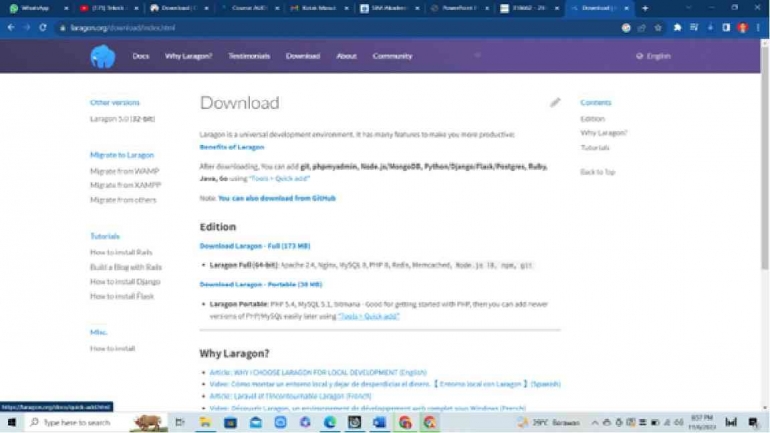Open the Download nav item
This screenshot has width=770, height=433.
tap(303, 56)
